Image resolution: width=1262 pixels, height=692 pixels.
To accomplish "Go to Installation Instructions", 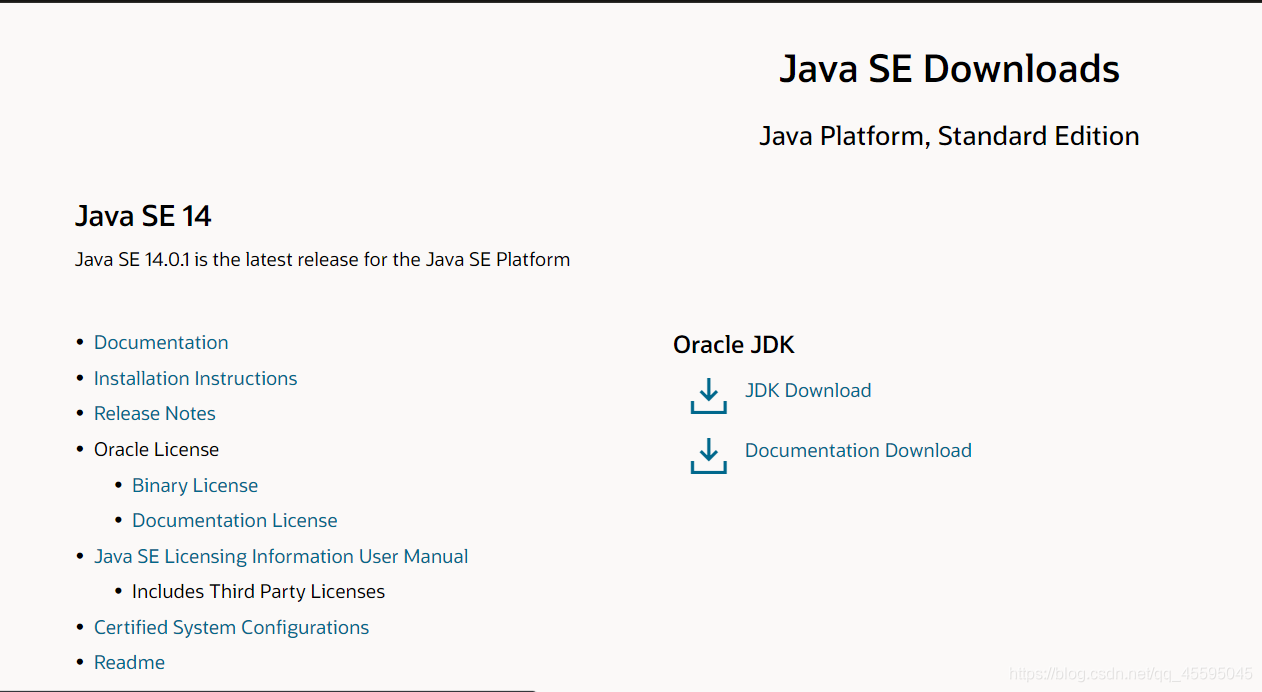I will pyautogui.click(x=195, y=378).
